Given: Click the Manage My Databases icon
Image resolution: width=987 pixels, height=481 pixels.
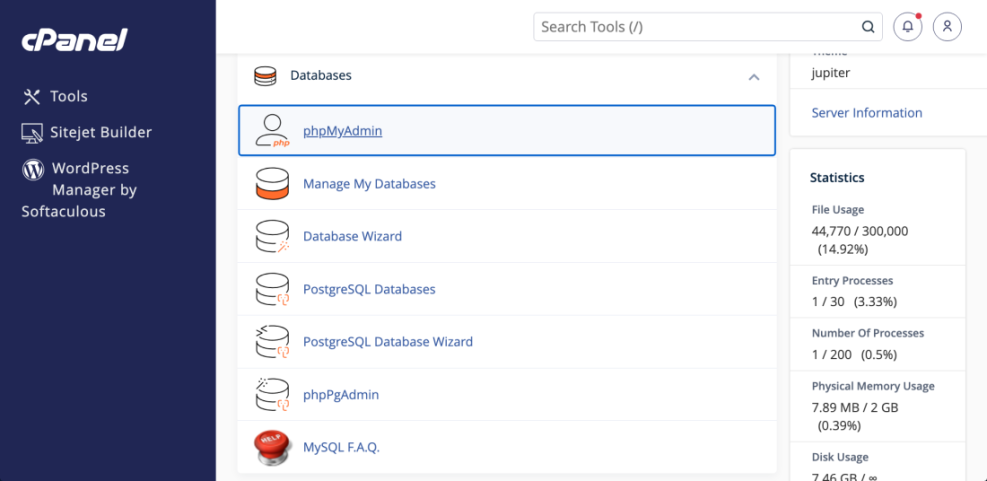Looking at the screenshot, I should point(273,184).
